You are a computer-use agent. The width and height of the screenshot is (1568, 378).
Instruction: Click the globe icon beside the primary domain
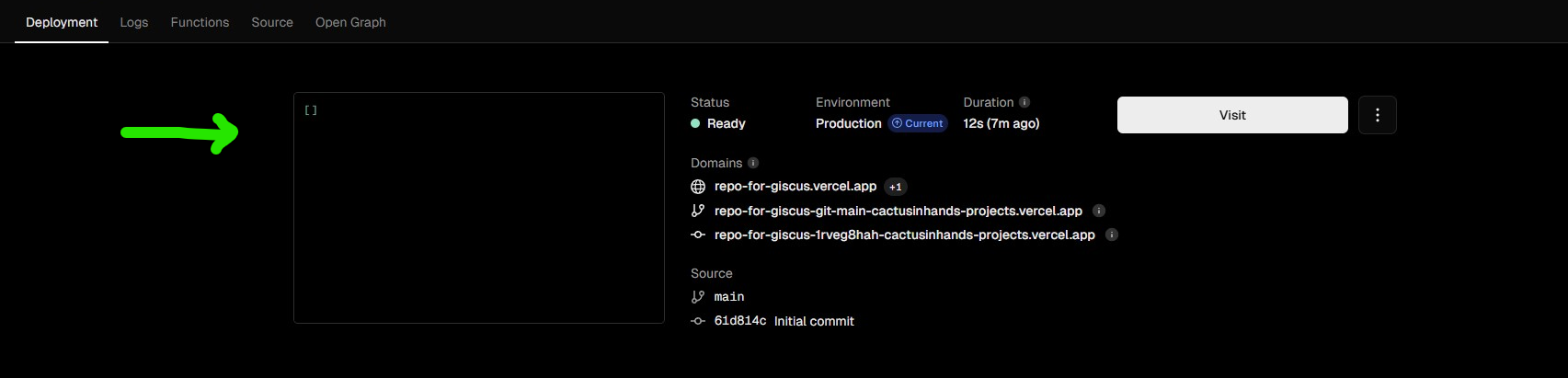[x=698, y=187]
